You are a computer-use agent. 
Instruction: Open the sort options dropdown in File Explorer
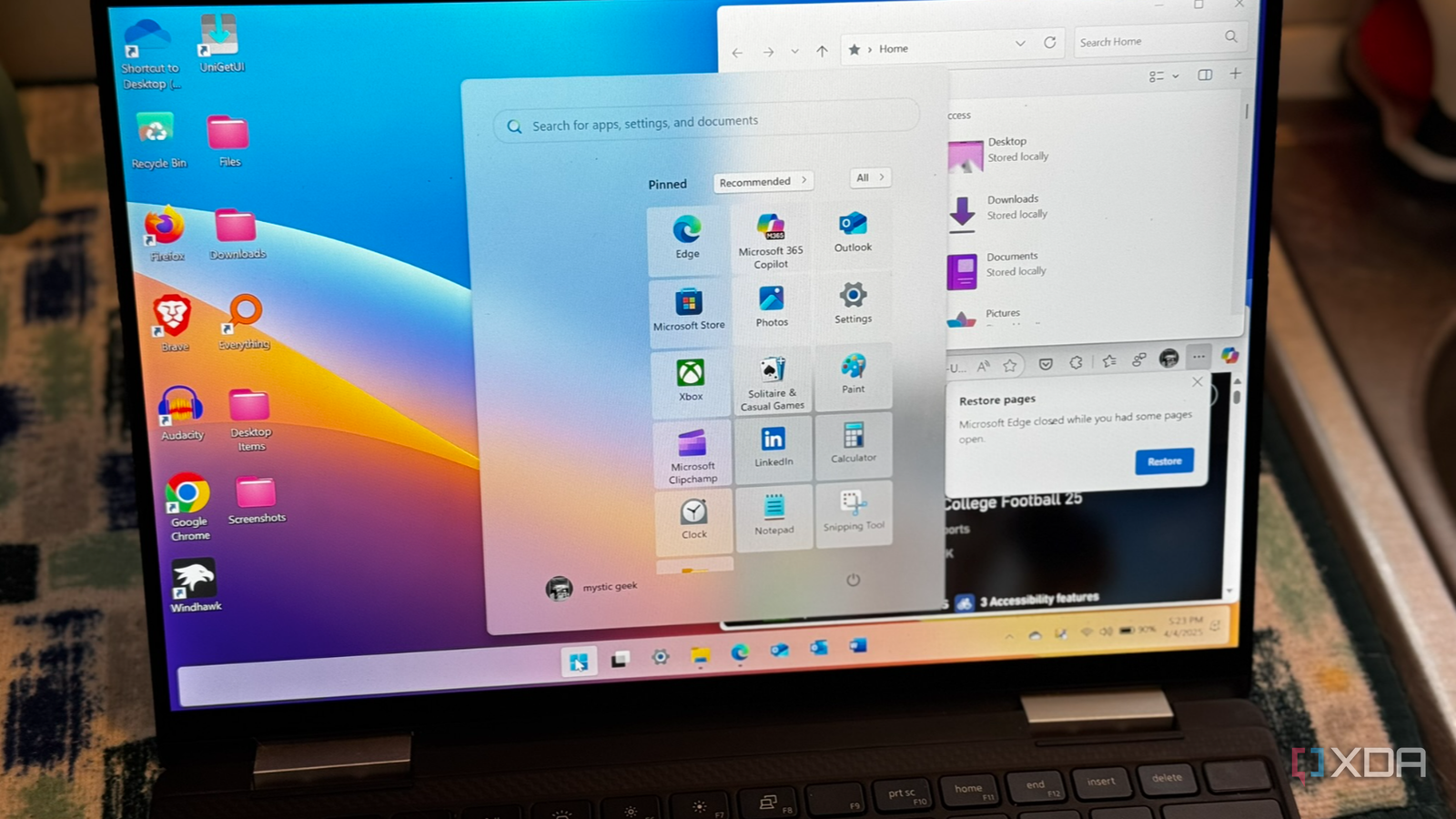pyautogui.click(x=1161, y=76)
